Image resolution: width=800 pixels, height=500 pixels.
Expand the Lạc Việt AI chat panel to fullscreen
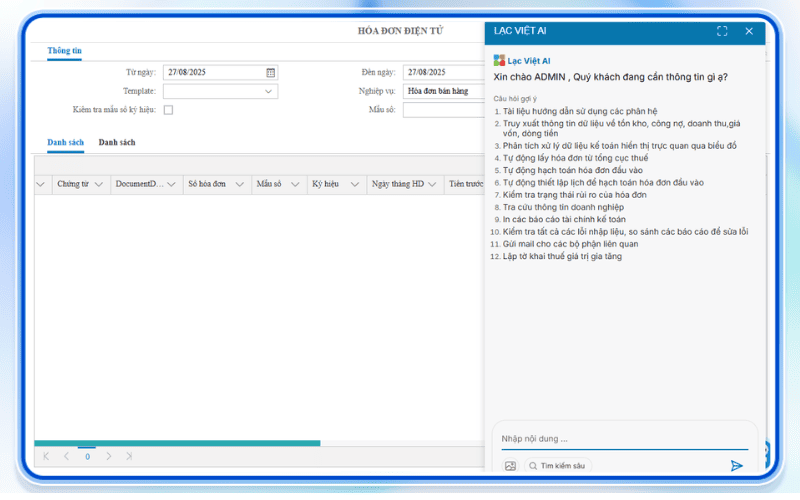[x=722, y=31]
